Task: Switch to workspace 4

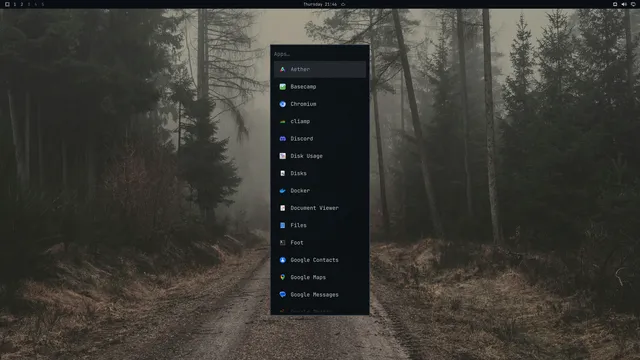Action: coord(36,4)
